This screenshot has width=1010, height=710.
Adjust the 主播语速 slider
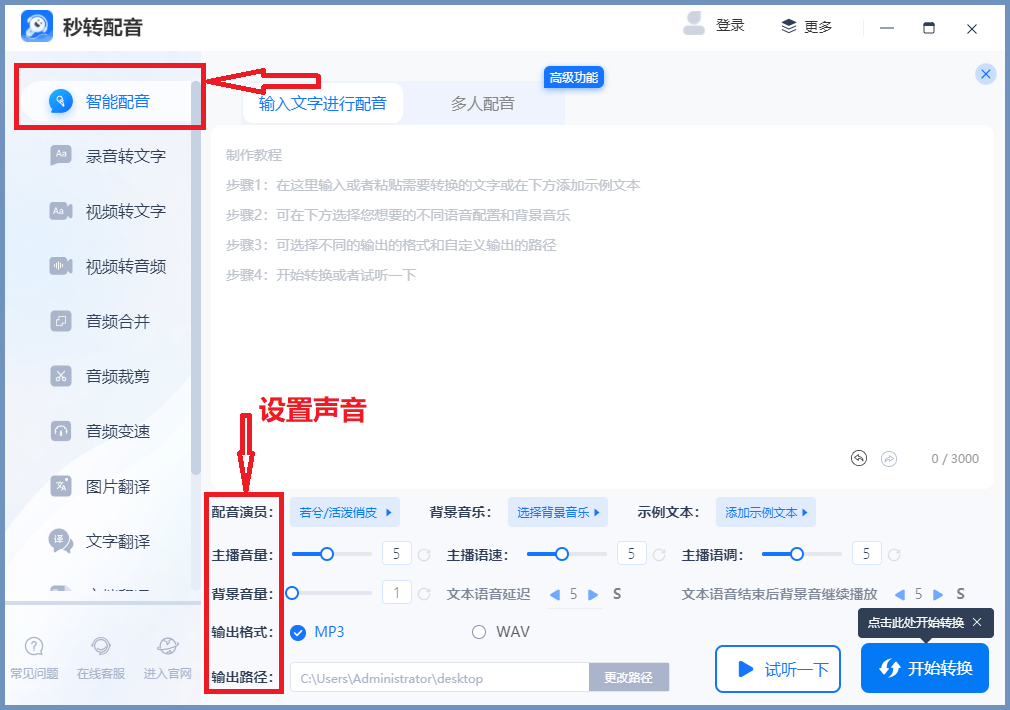pyautogui.click(x=567, y=554)
